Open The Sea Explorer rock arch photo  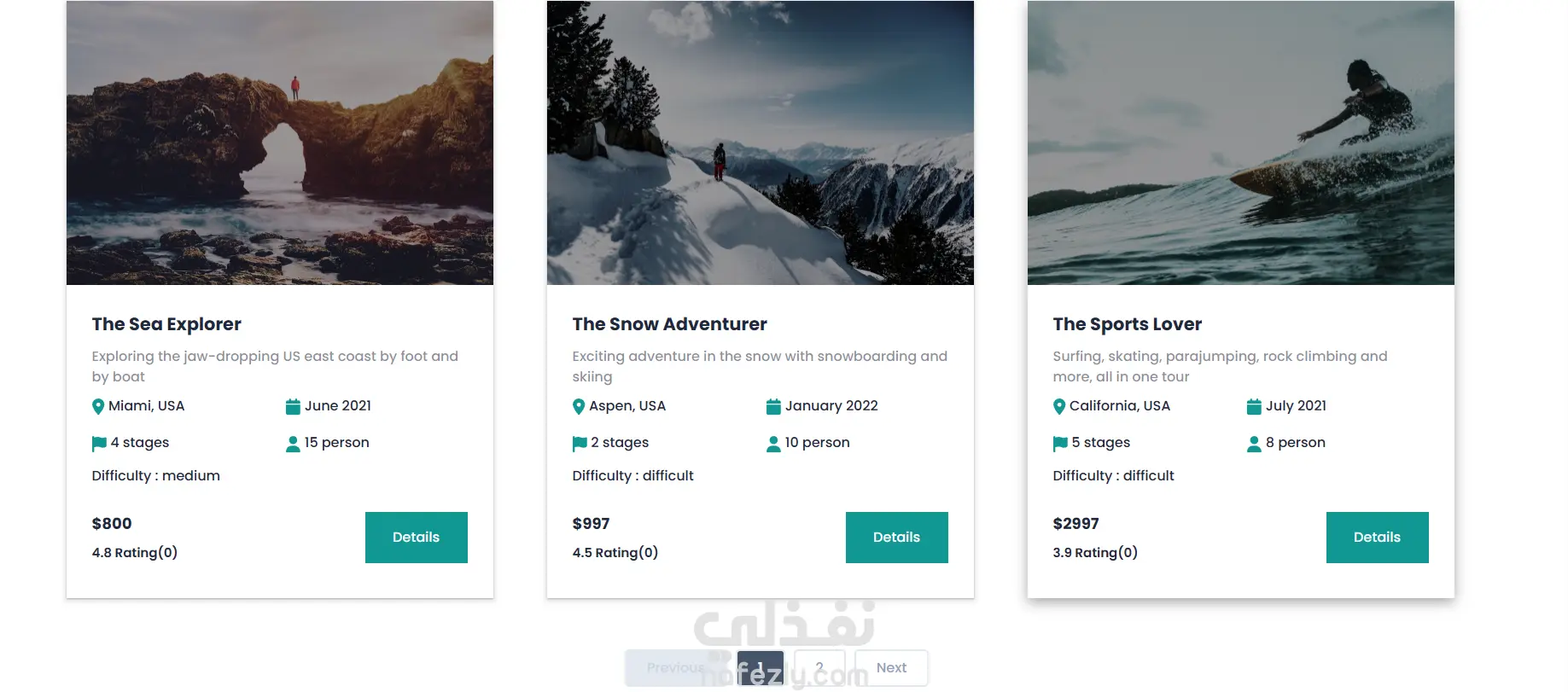[x=280, y=142]
